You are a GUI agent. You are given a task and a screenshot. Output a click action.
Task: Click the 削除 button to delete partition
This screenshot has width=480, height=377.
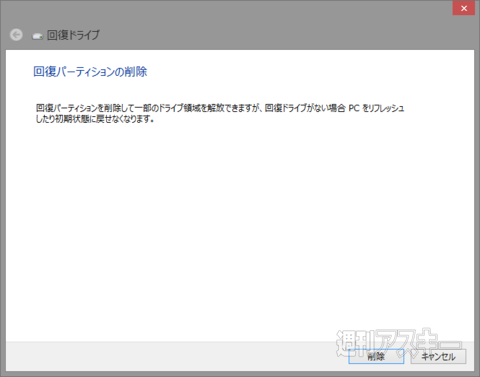point(376,356)
